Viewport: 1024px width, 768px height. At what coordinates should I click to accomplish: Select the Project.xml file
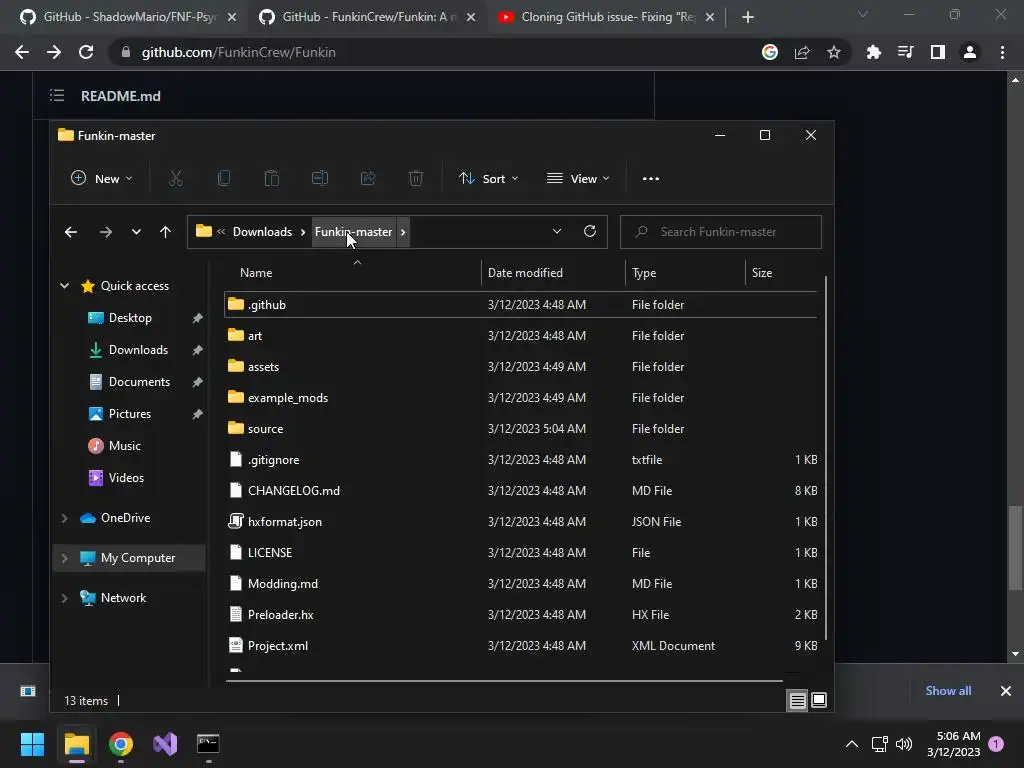[x=520, y=646]
